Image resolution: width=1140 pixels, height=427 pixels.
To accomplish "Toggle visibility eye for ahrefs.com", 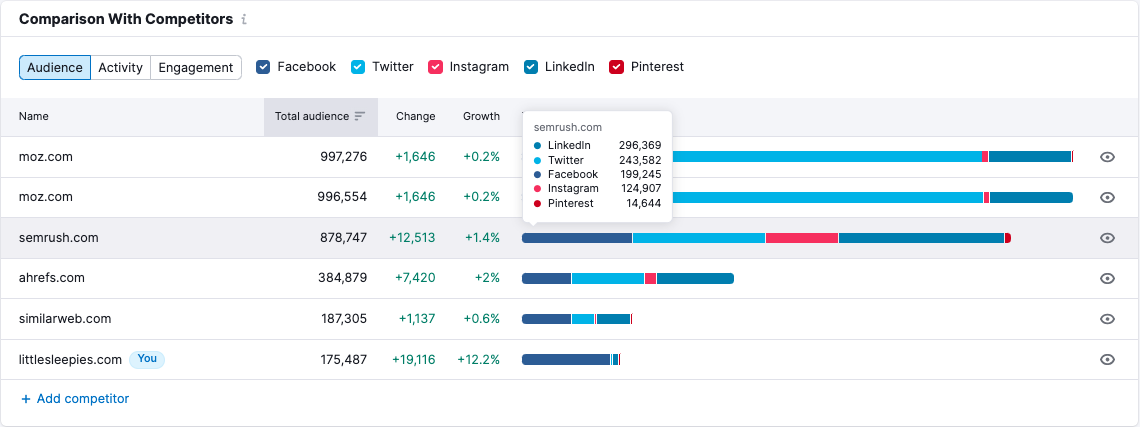I will 1107,278.
